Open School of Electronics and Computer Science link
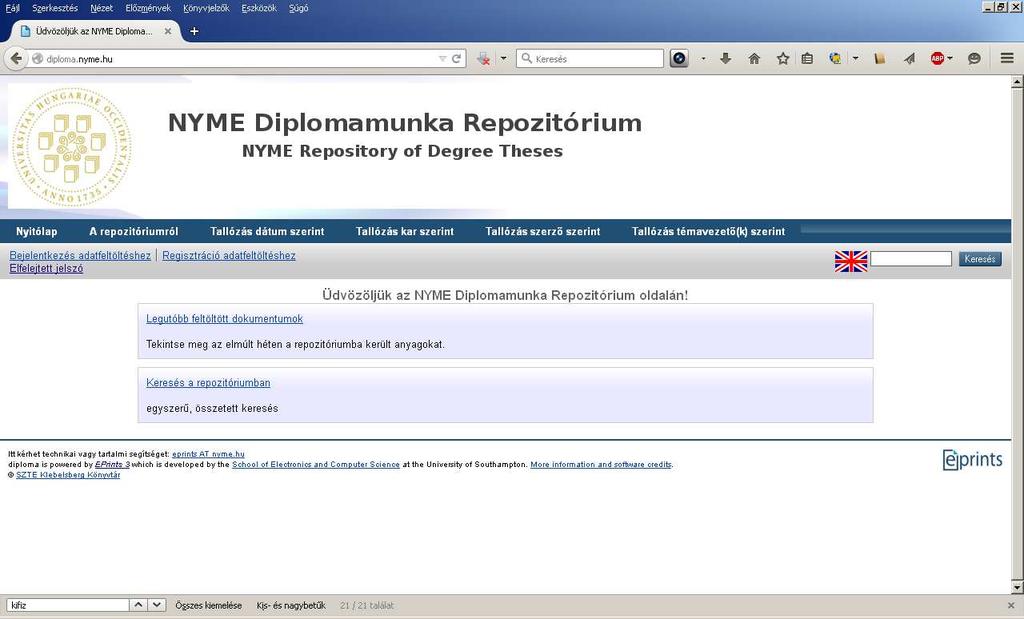Image resolution: width=1024 pixels, height=619 pixels. [316, 464]
